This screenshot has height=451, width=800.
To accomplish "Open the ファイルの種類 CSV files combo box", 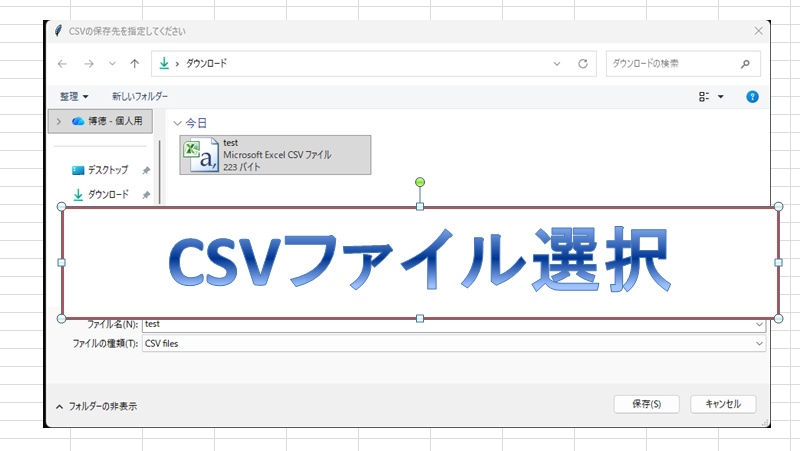I will click(x=454, y=343).
